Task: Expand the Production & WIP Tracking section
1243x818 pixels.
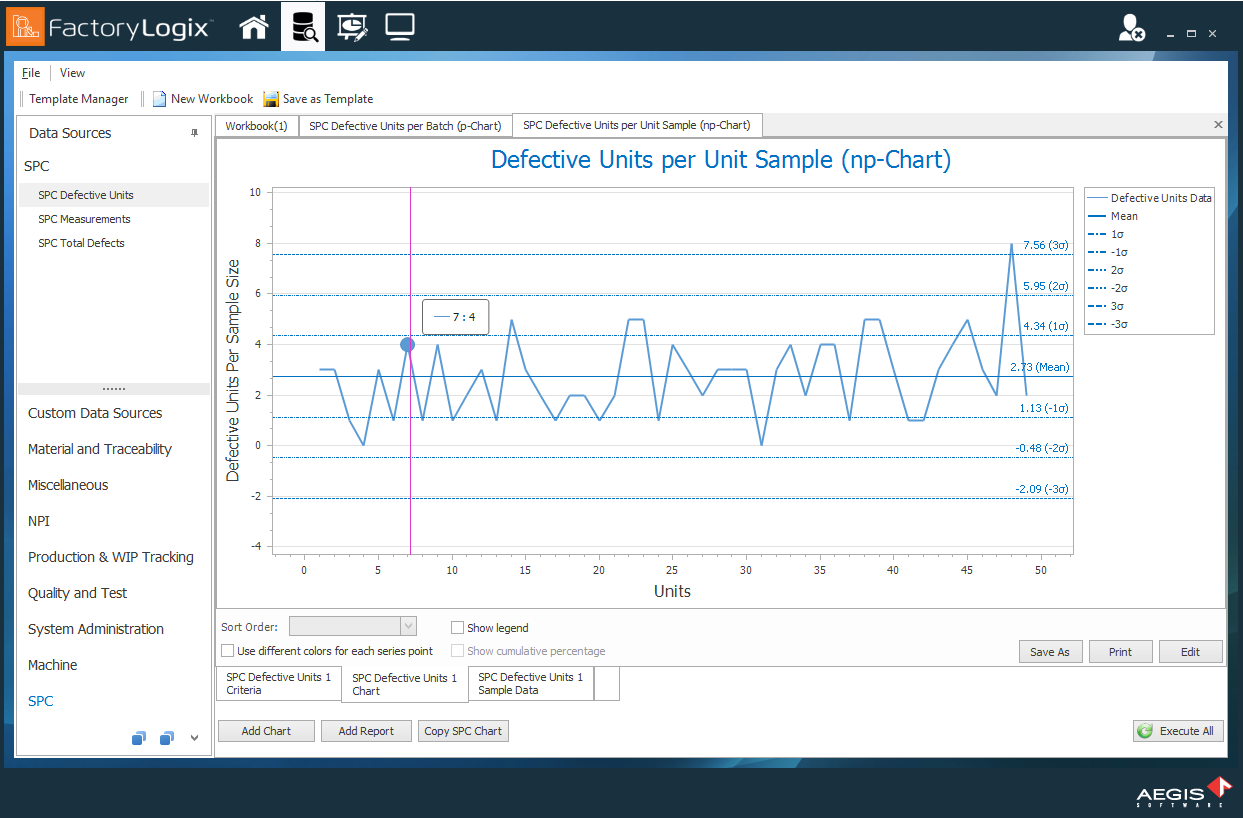Action: point(111,557)
